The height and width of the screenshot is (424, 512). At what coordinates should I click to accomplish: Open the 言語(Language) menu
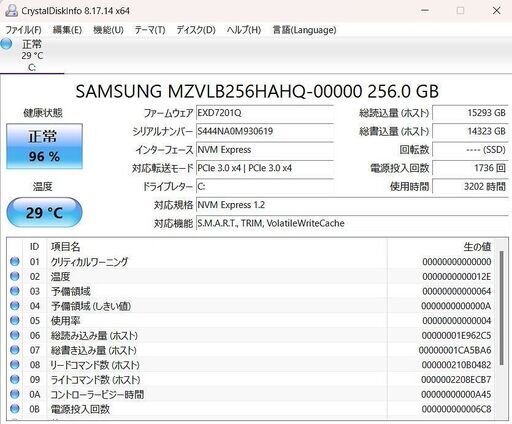pos(304,30)
